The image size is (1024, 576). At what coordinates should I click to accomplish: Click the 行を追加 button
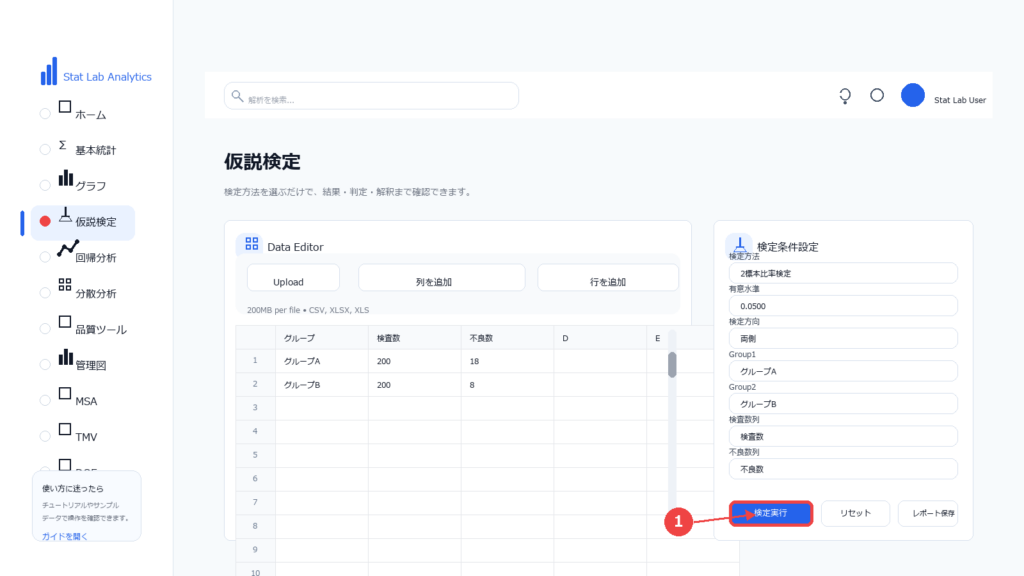click(608, 278)
